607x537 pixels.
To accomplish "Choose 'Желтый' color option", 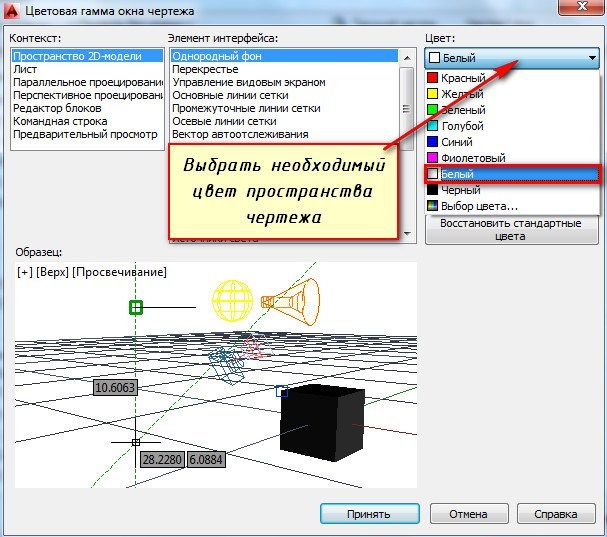I will tap(513, 94).
